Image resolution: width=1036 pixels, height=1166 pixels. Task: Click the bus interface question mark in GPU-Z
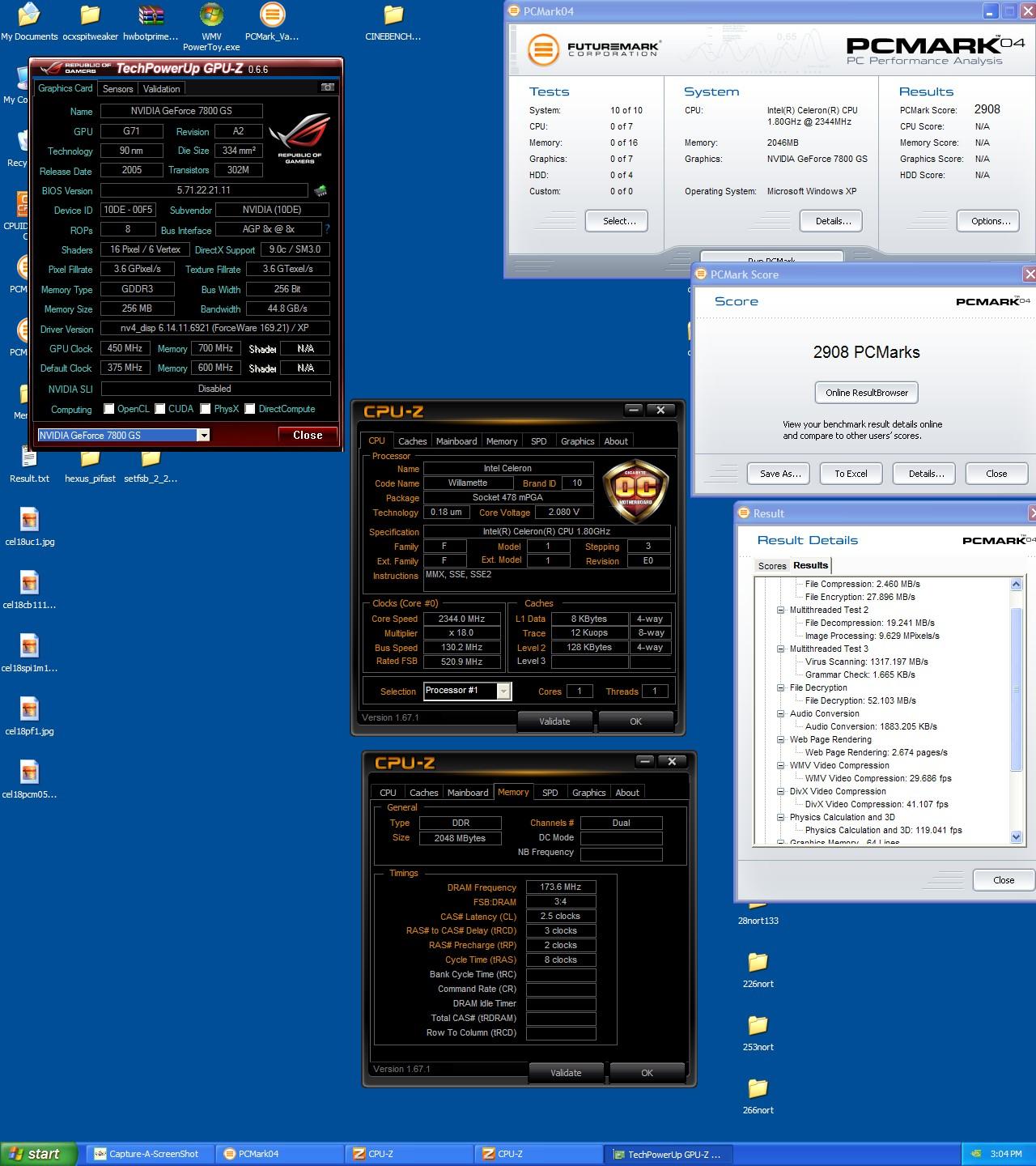pyautogui.click(x=327, y=229)
